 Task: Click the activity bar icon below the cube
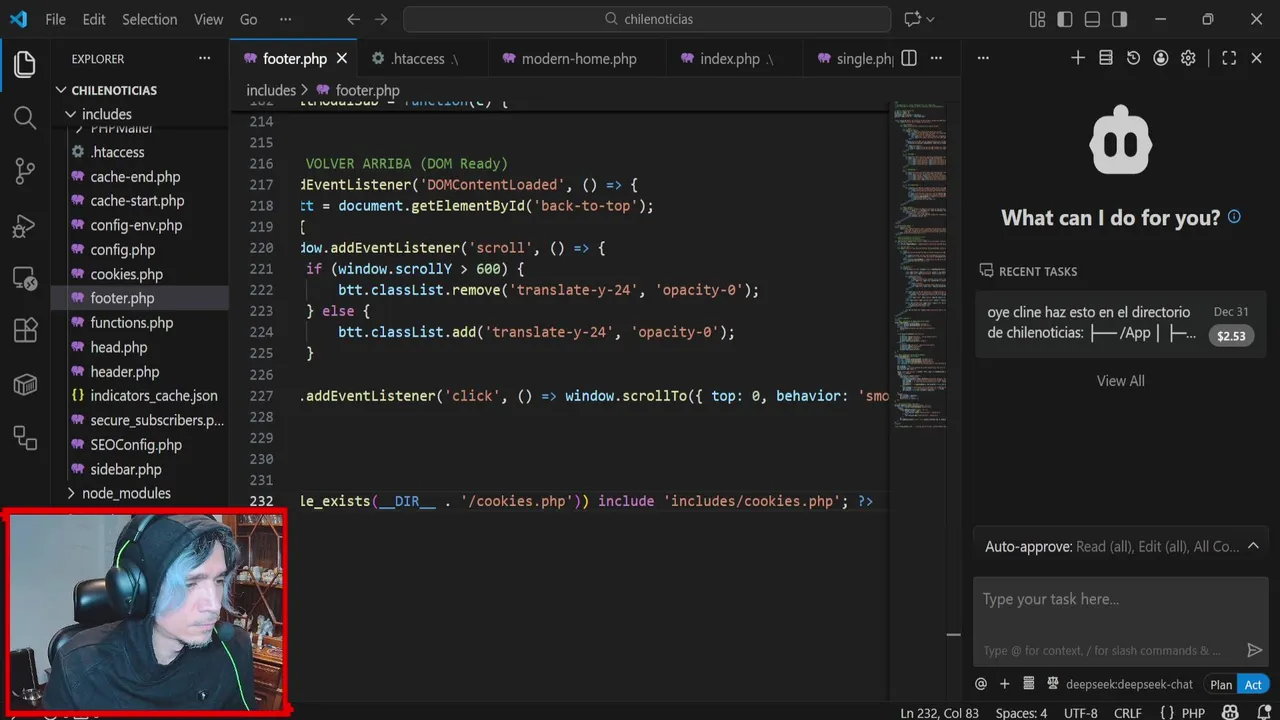pos(25,437)
